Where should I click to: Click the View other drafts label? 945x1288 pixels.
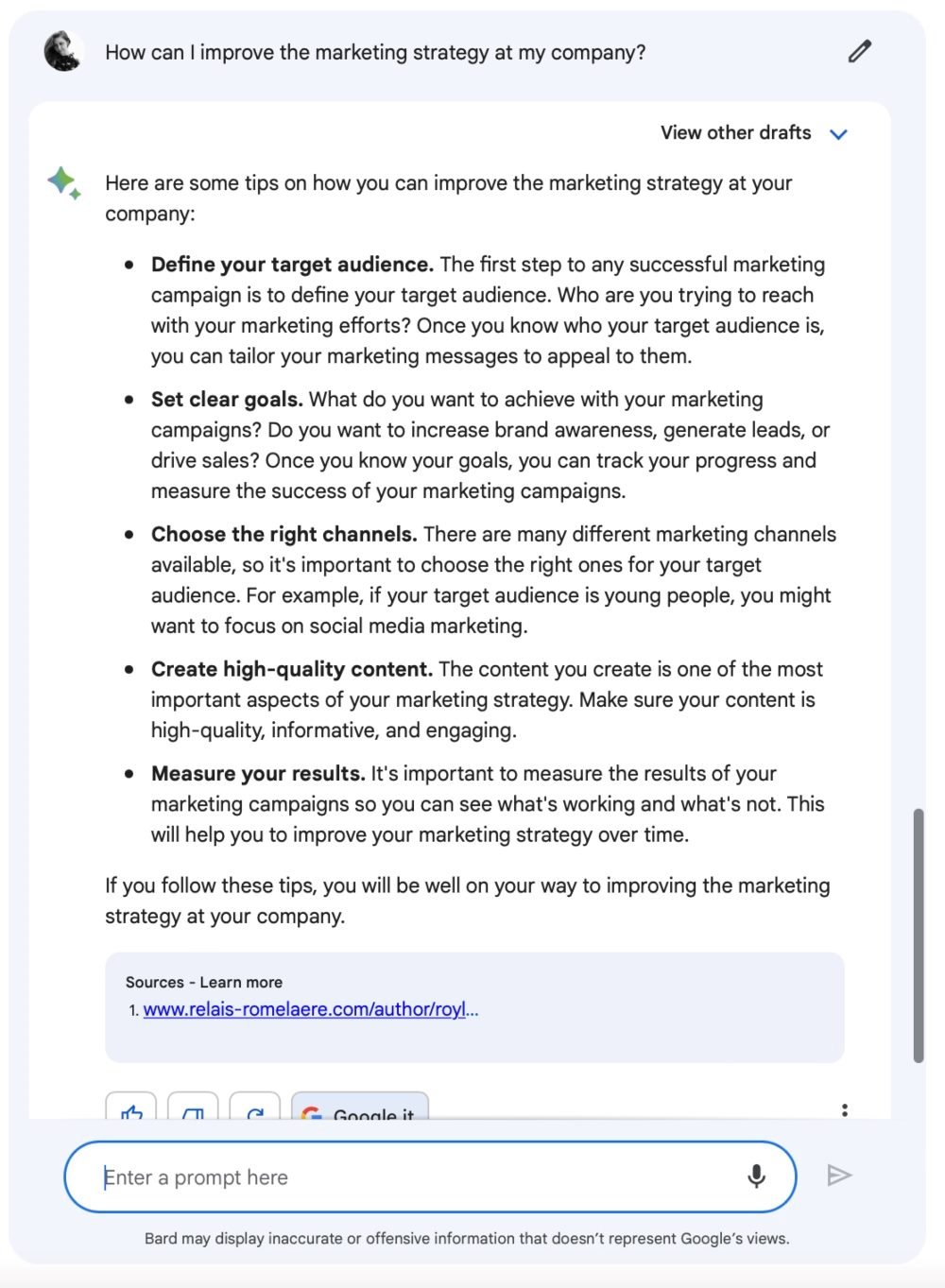click(735, 132)
